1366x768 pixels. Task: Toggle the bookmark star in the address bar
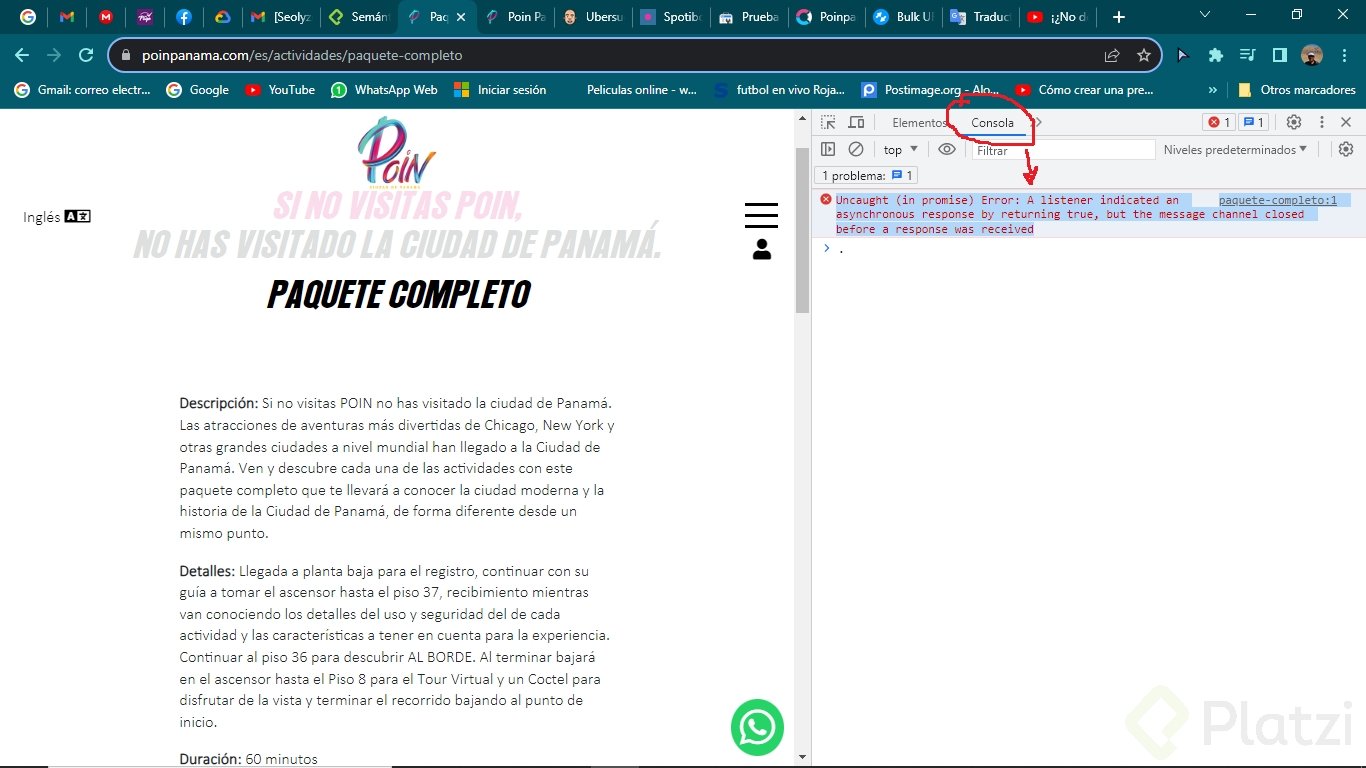(1143, 56)
